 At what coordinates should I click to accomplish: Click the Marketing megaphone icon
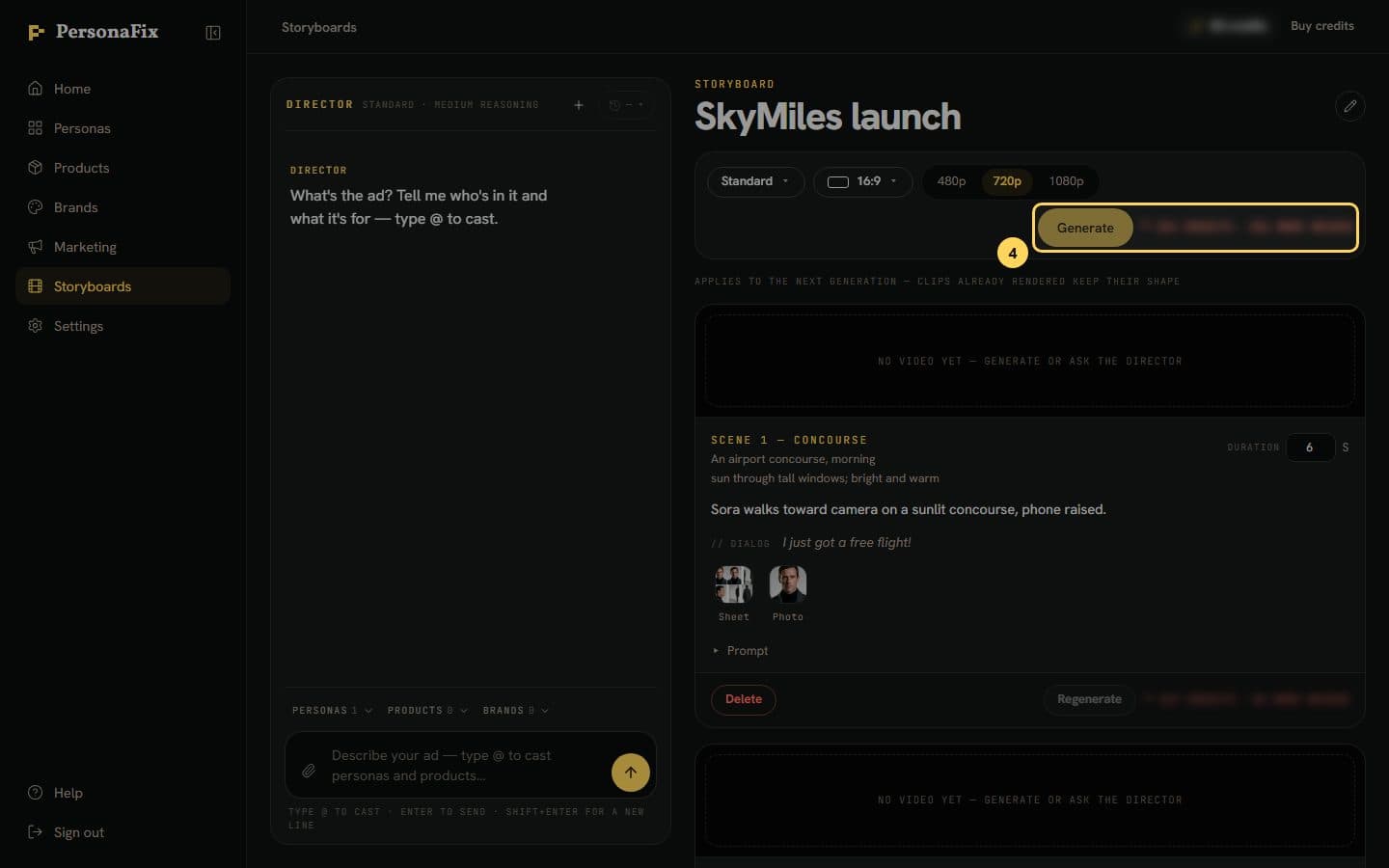tap(36, 247)
